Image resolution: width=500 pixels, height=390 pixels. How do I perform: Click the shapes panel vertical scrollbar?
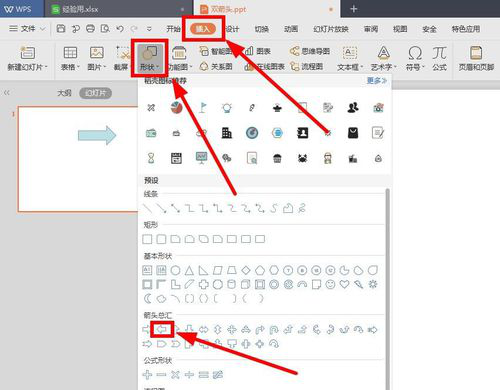click(x=387, y=288)
